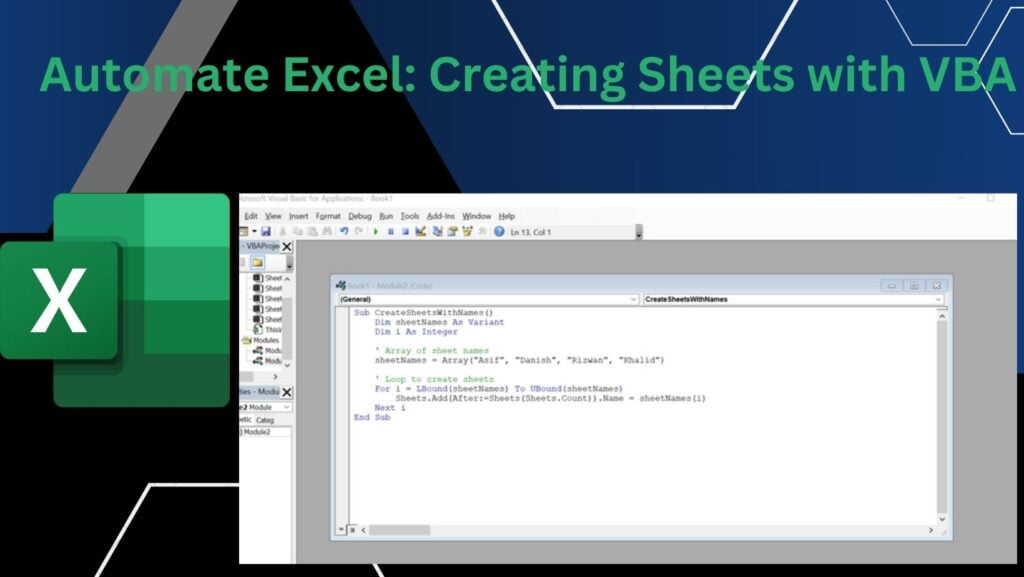Toggle Design Mode icon in toolbar
The width and height of the screenshot is (1024, 577).
(421, 232)
